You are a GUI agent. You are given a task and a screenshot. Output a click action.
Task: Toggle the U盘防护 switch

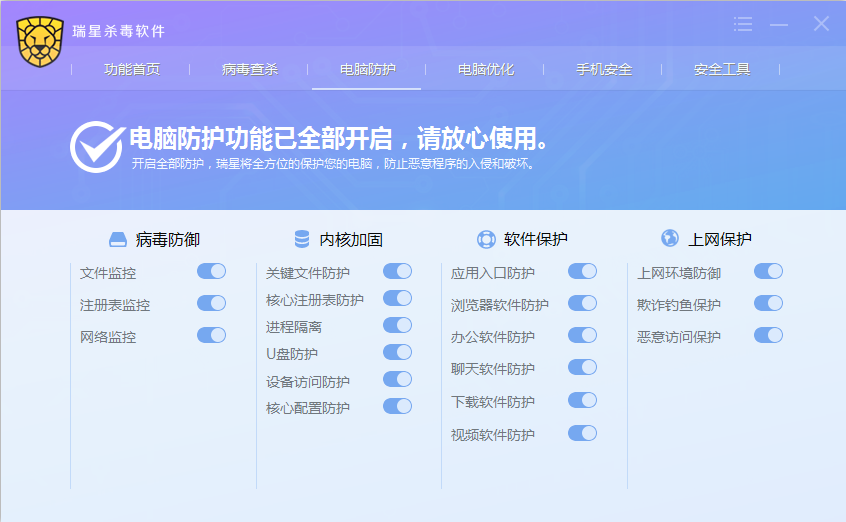tap(397, 352)
